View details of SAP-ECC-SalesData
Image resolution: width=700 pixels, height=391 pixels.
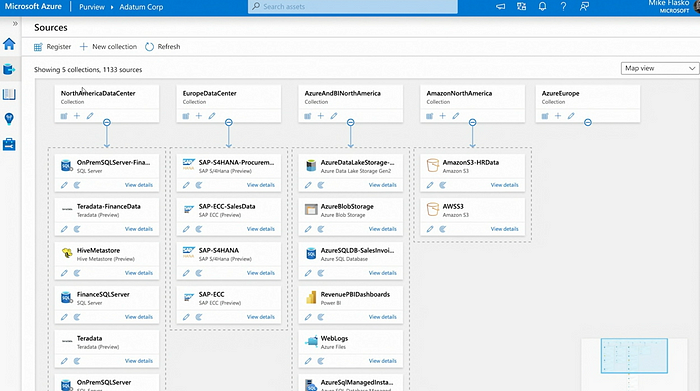pyautogui.click(x=261, y=229)
